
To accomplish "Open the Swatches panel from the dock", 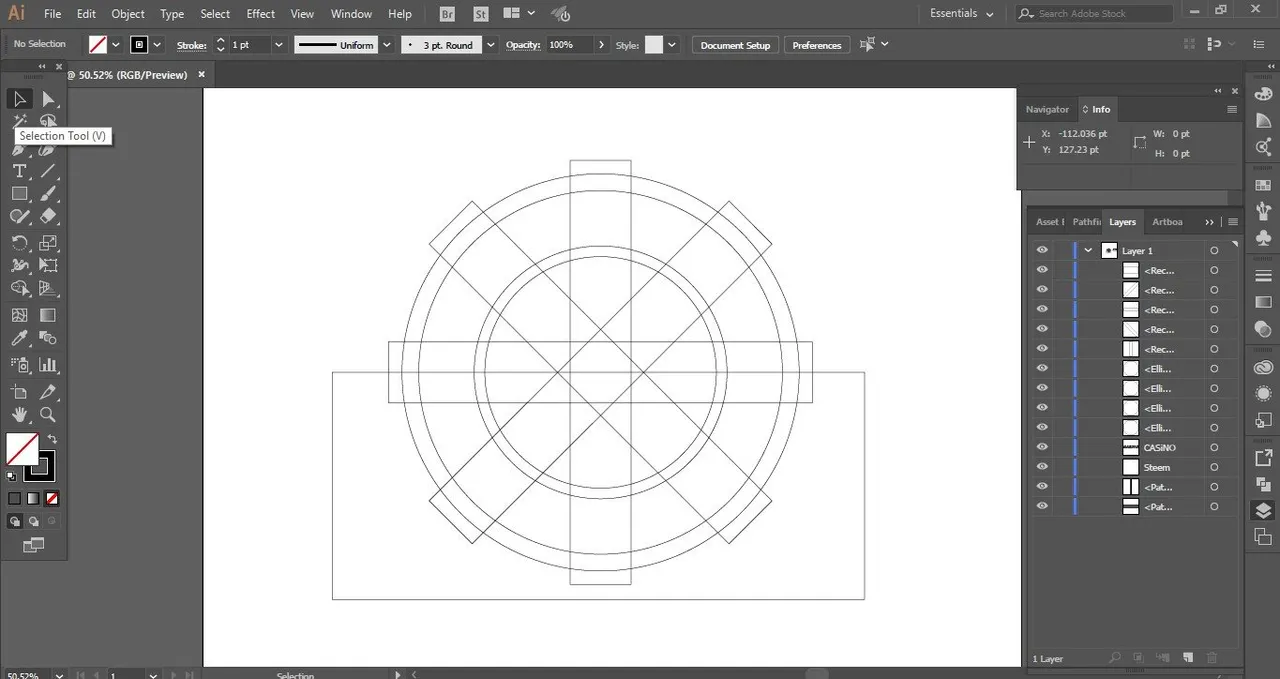I will click(x=1263, y=184).
